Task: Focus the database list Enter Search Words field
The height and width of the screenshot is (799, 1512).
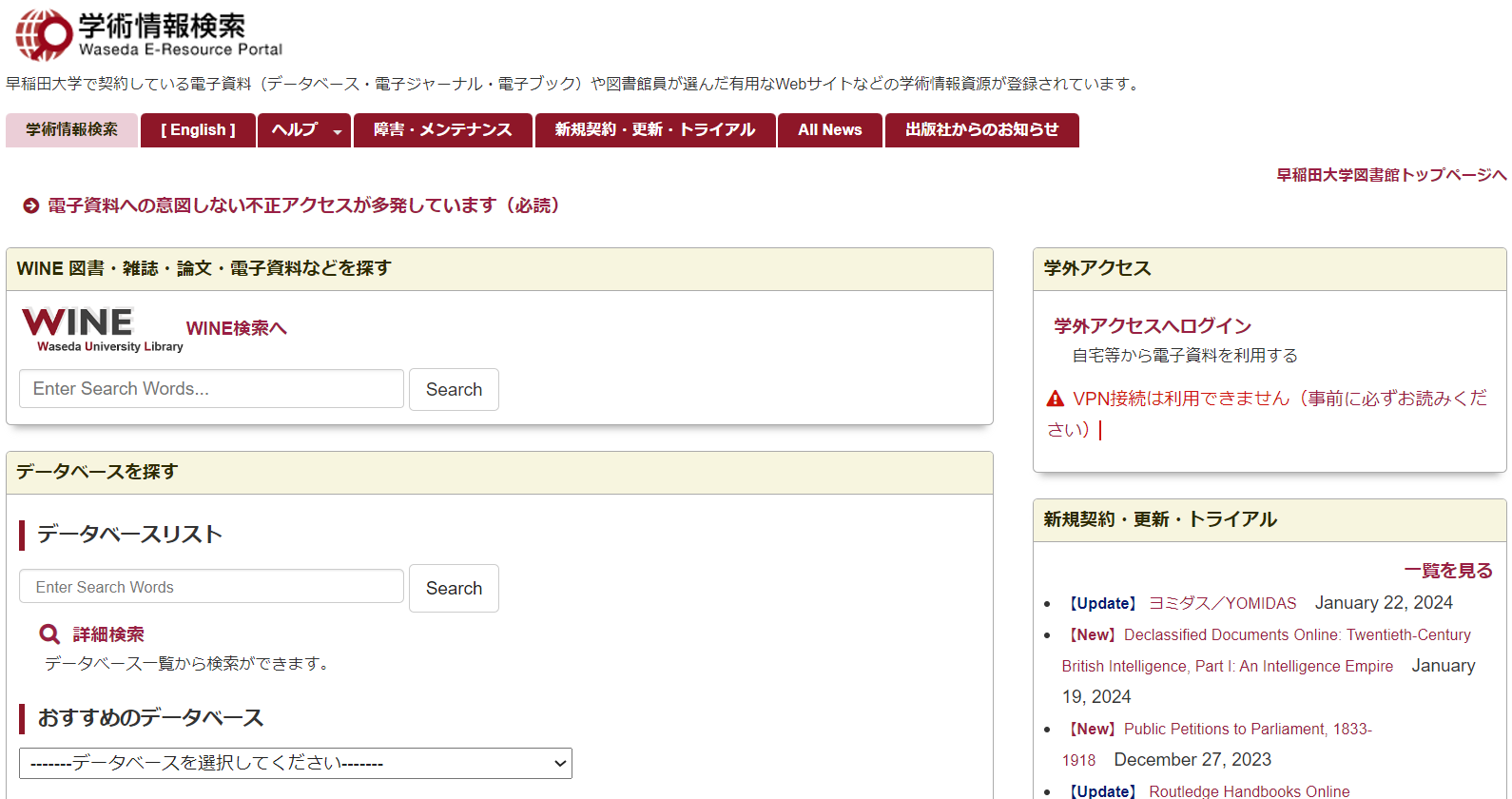Action: point(211,587)
